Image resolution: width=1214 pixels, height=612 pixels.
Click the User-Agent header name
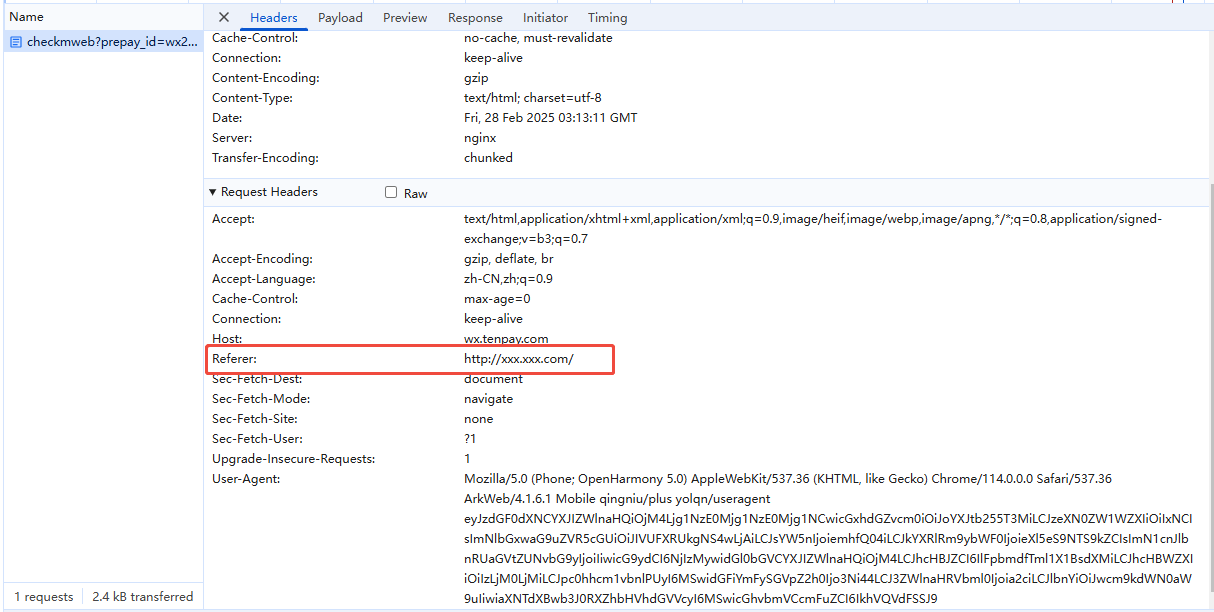(x=246, y=478)
